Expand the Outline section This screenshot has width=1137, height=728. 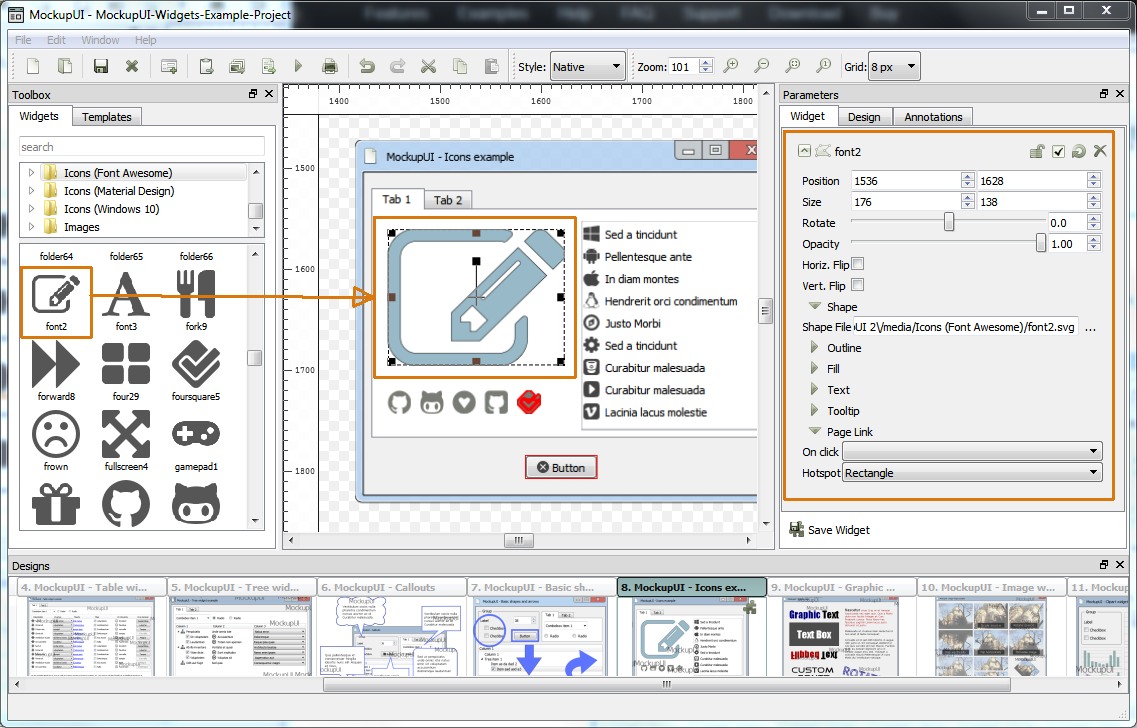[x=814, y=347]
